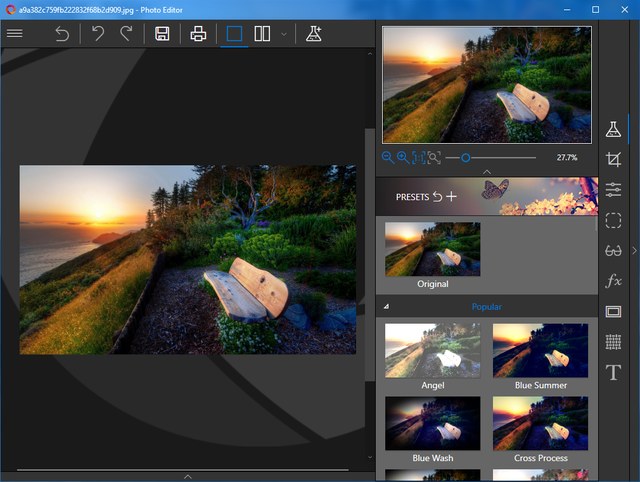
Task: Click the Save floppy disk icon
Action: (162, 33)
